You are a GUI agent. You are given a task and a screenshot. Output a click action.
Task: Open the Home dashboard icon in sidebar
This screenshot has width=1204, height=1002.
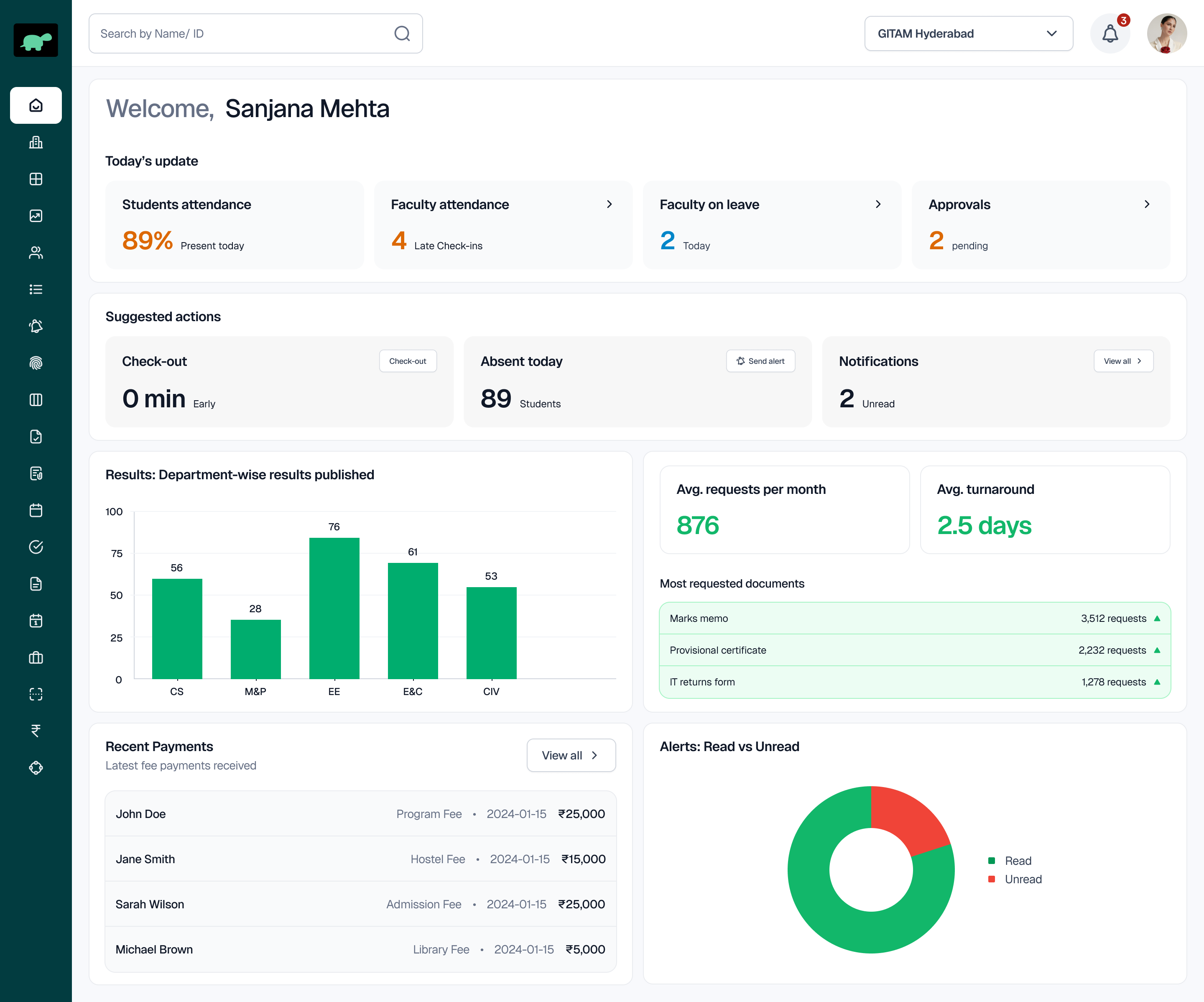click(x=36, y=105)
